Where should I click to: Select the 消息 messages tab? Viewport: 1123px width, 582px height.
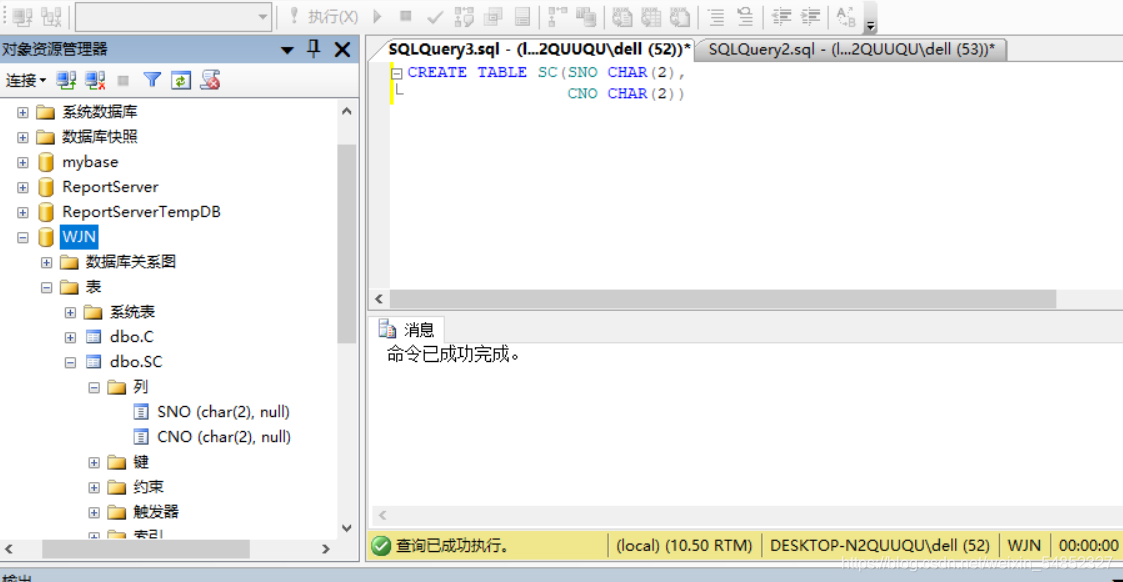pyautogui.click(x=408, y=329)
